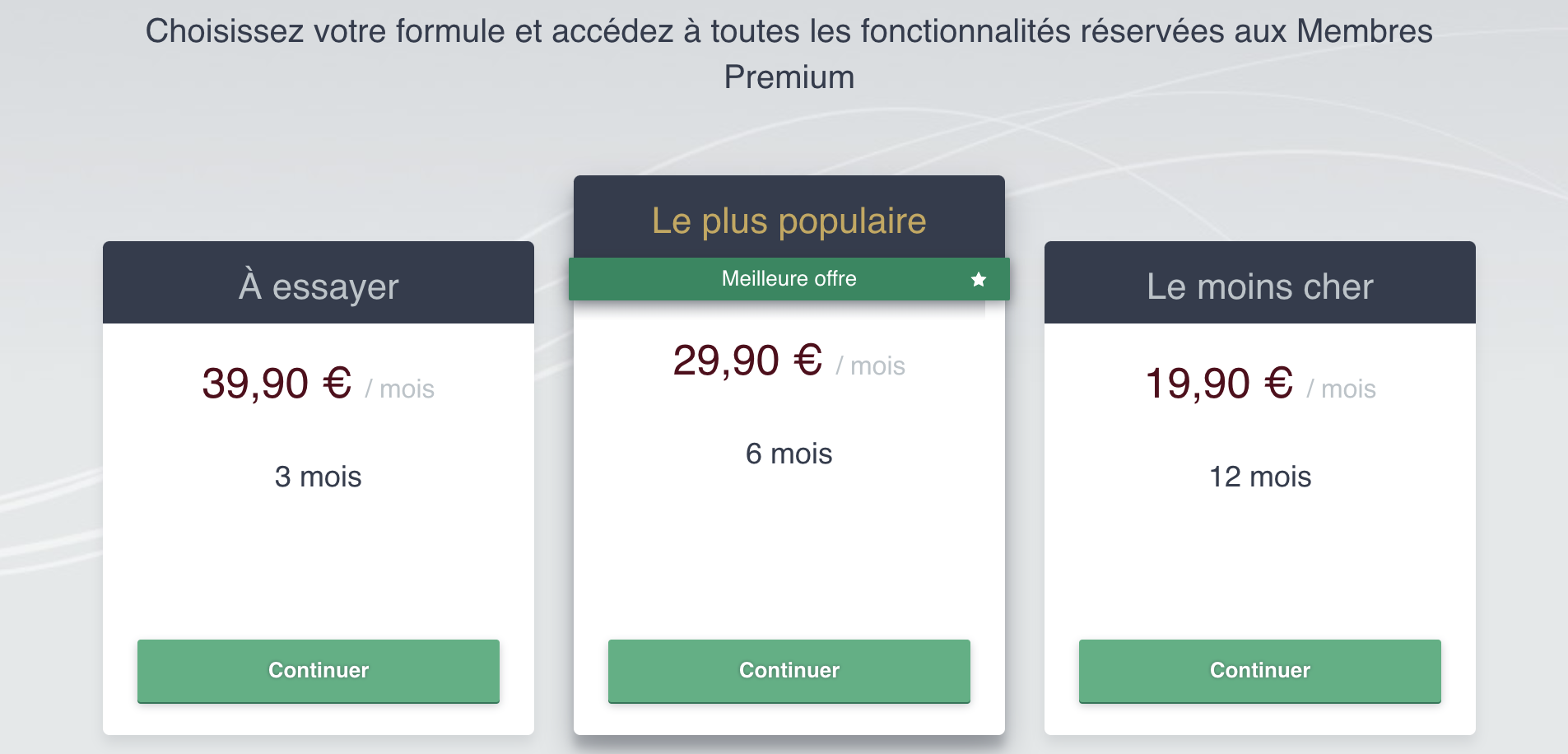The height and width of the screenshot is (754, 1568).
Task: Click '/ mois' beside the 29,90 € price
Action: coord(870,365)
